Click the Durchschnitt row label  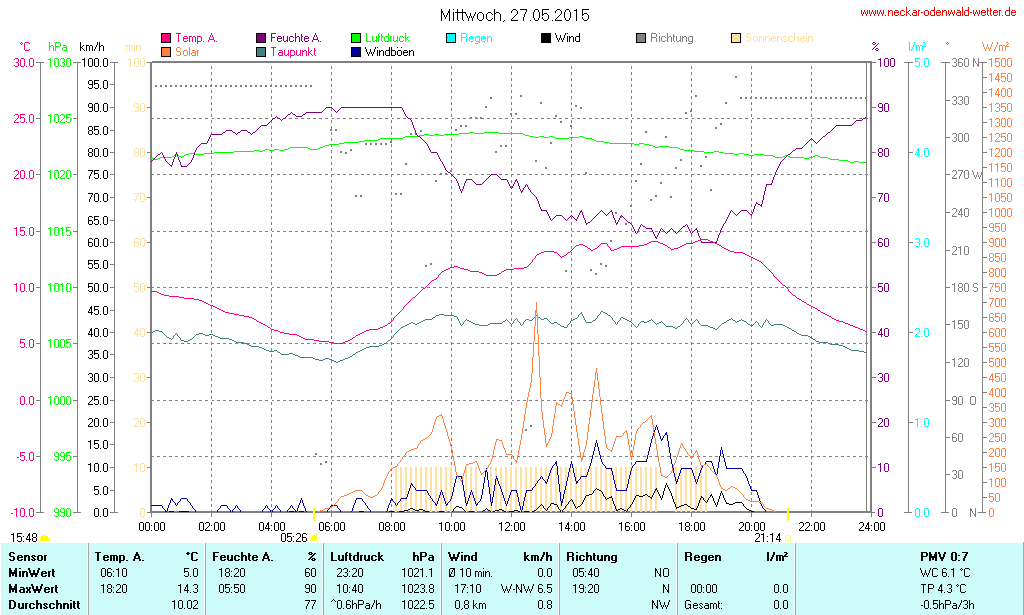(x=44, y=604)
